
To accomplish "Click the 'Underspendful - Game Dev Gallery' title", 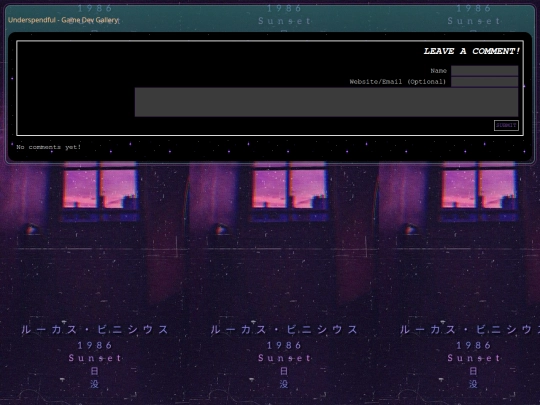I will click(63, 20).
